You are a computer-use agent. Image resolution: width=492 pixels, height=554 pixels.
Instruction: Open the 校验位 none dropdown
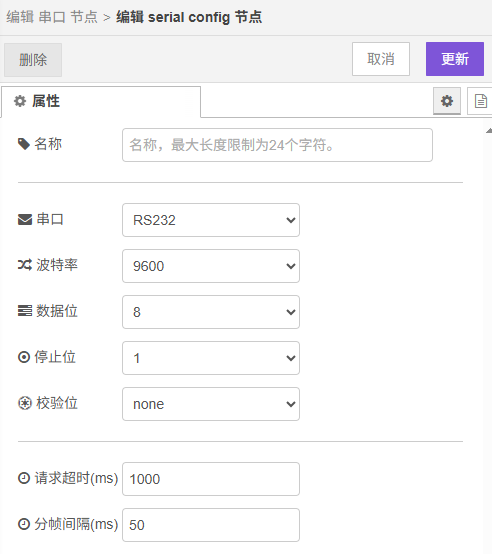coord(211,404)
